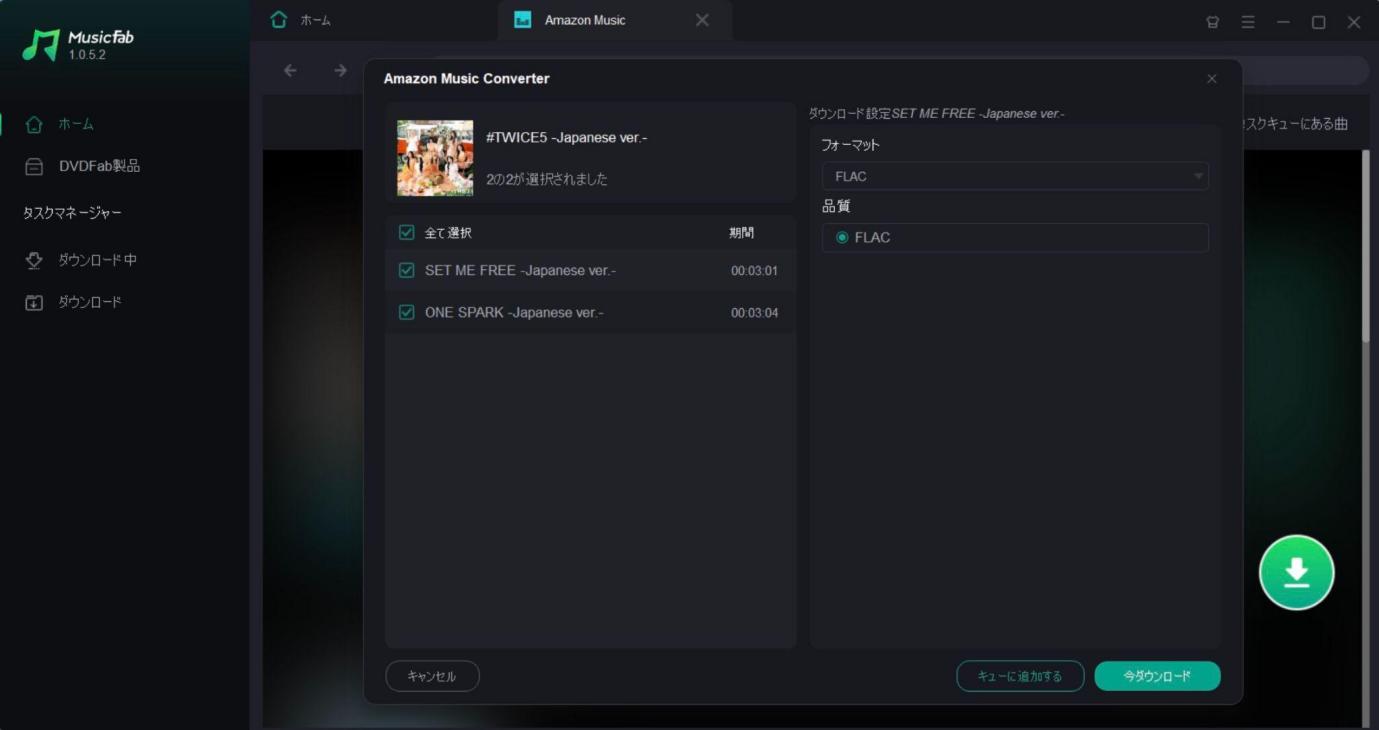
Task: Click the green floating download button
Action: pyautogui.click(x=1296, y=572)
